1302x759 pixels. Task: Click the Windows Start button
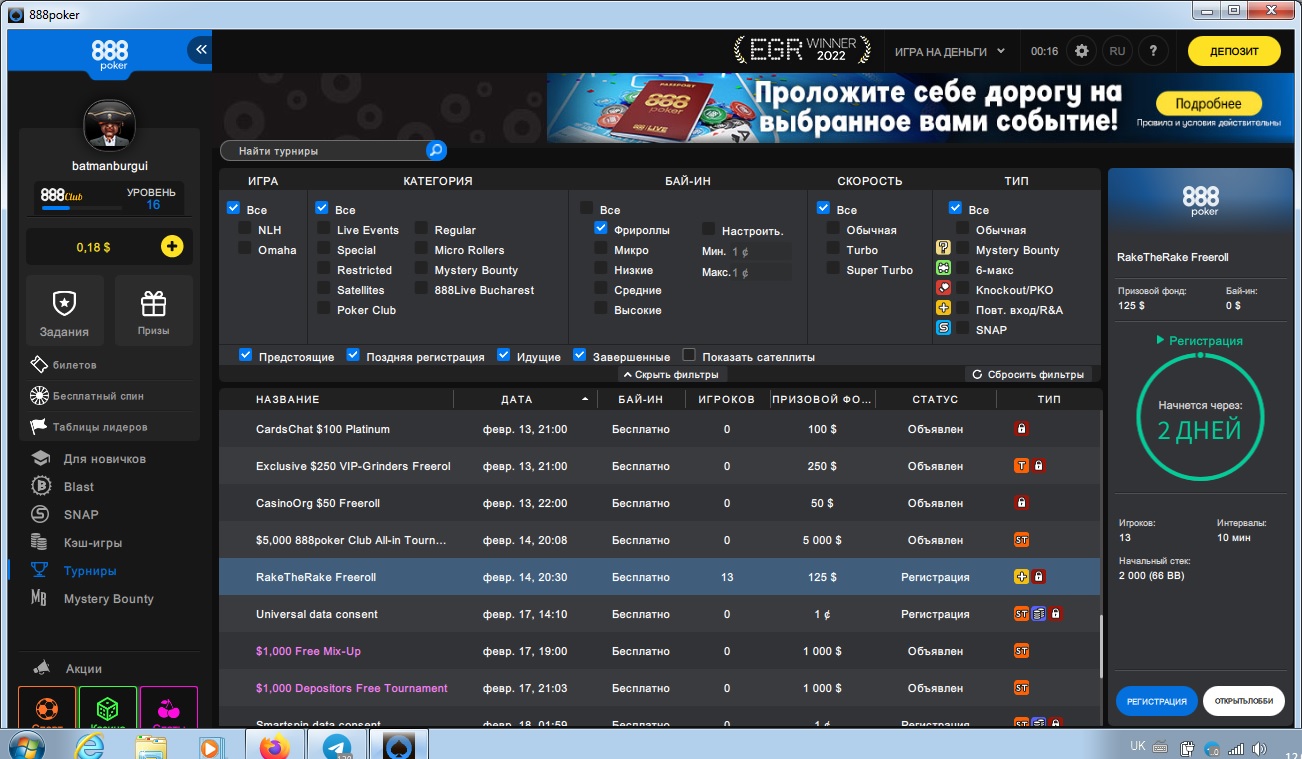26,745
